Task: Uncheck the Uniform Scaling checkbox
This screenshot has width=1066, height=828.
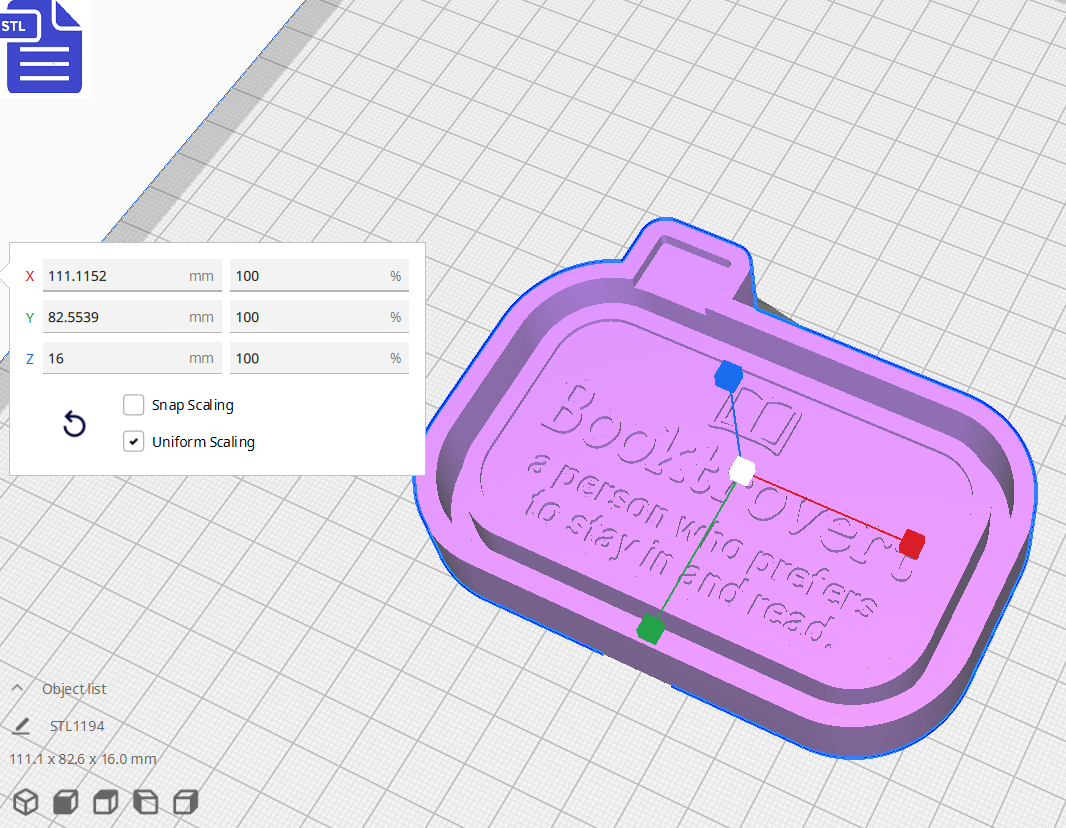Action: [133, 441]
